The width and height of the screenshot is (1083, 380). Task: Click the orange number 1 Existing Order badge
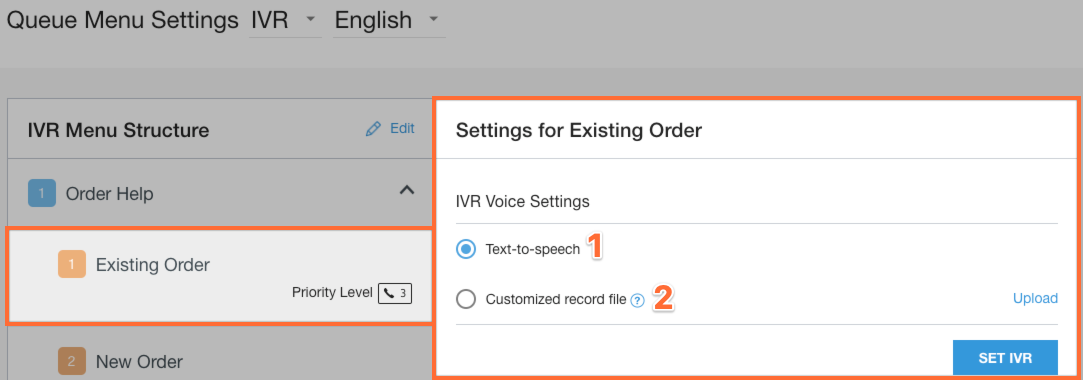72,264
